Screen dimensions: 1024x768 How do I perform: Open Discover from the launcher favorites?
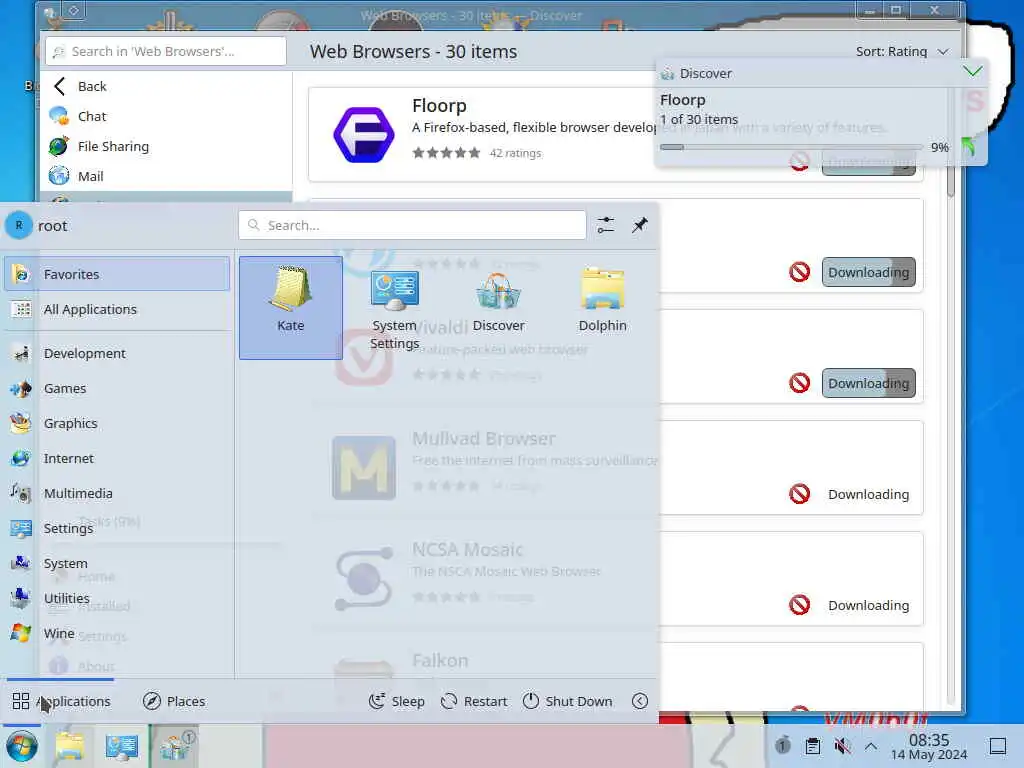click(x=498, y=308)
